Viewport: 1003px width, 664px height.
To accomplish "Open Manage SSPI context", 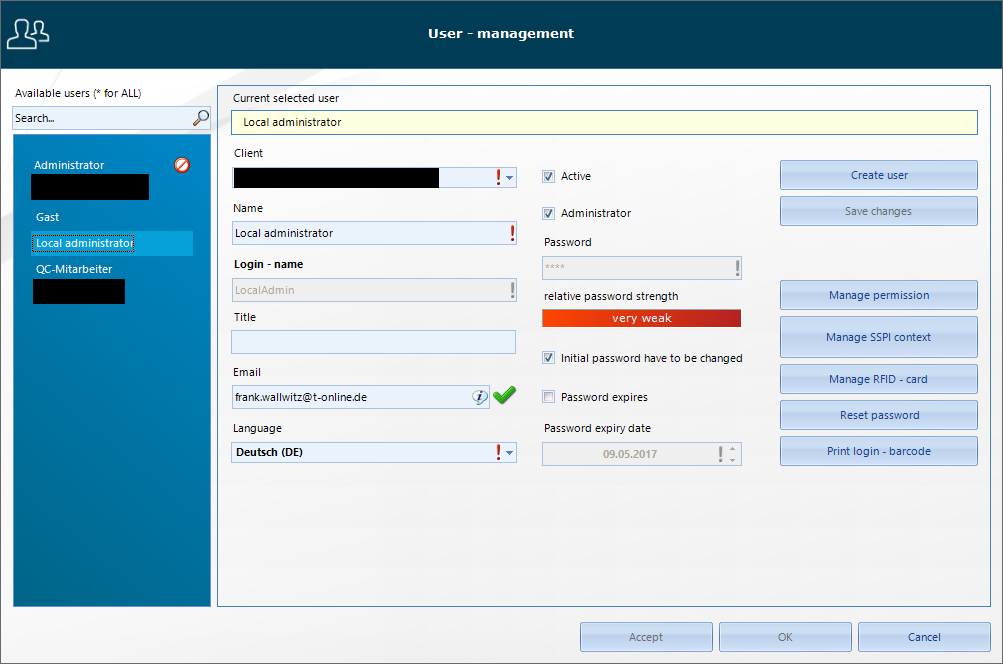I will click(x=879, y=337).
